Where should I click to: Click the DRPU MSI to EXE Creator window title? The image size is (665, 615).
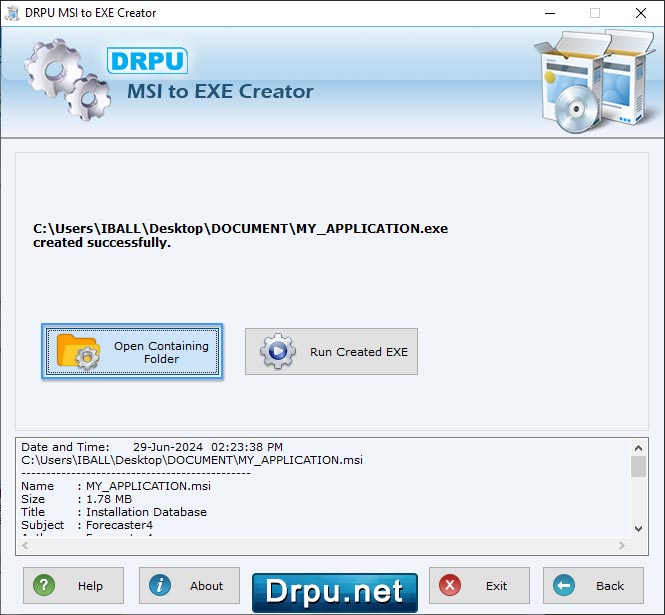[90, 13]
